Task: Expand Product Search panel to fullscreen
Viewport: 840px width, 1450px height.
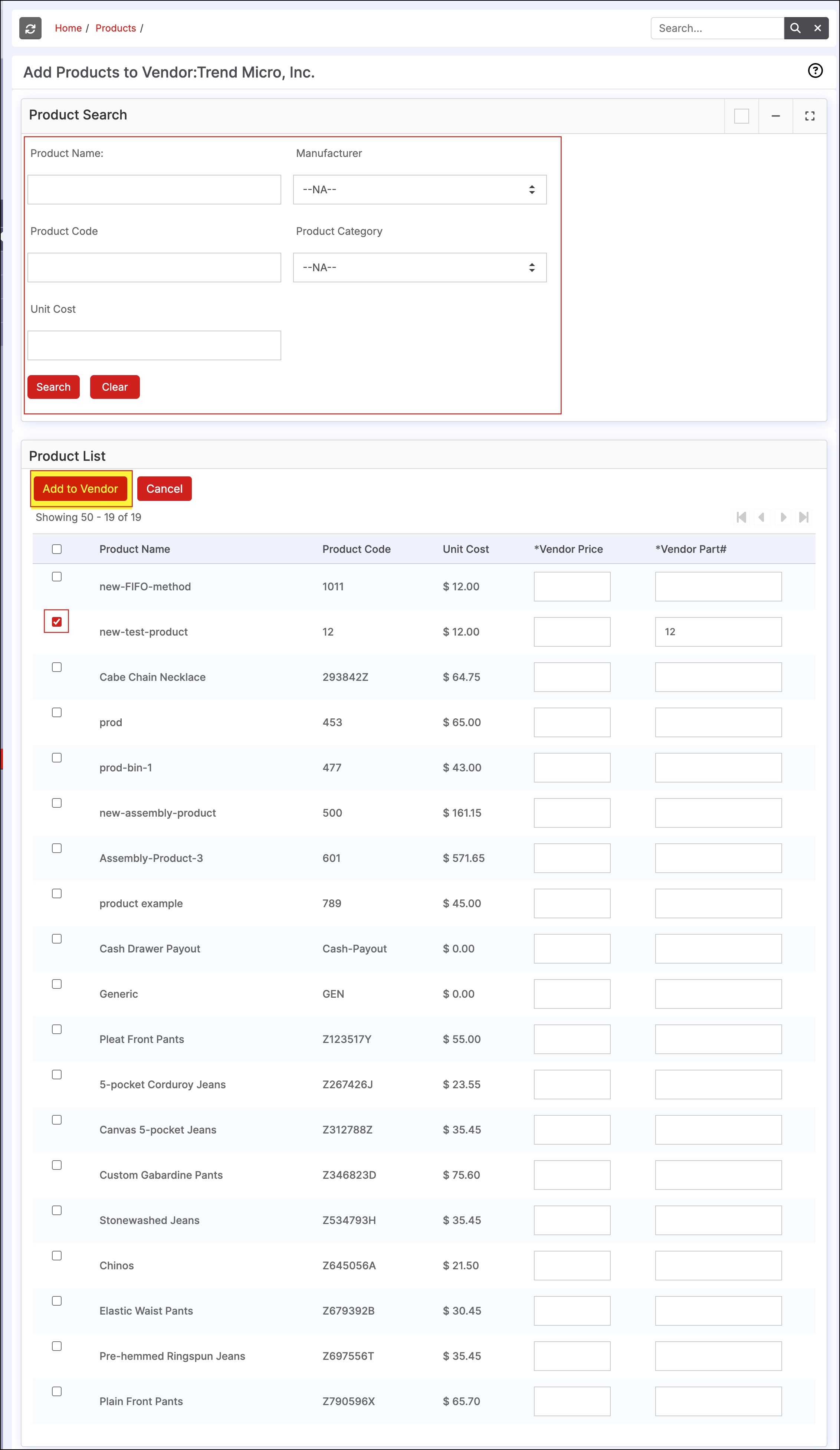Action: (x=810, y=116)
